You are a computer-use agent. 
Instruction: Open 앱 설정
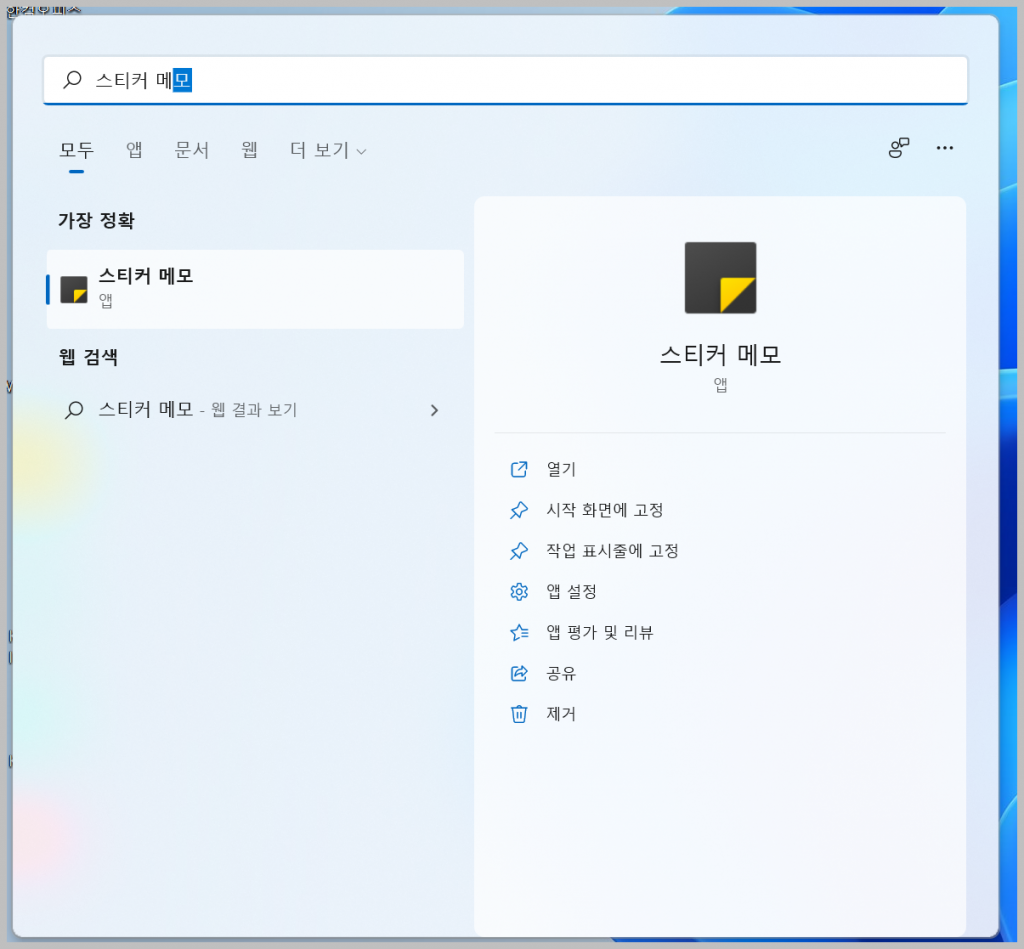click(x=571, y=592)
